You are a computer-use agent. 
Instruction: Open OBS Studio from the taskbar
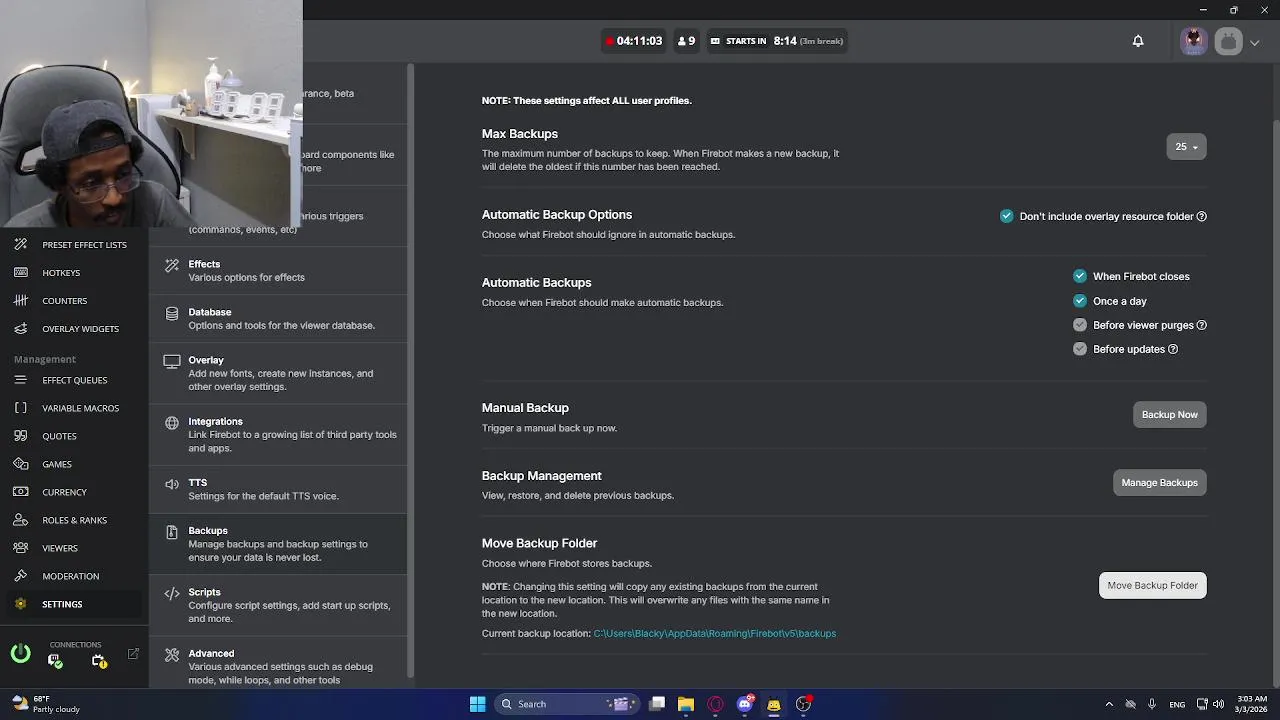click(803, 704)
